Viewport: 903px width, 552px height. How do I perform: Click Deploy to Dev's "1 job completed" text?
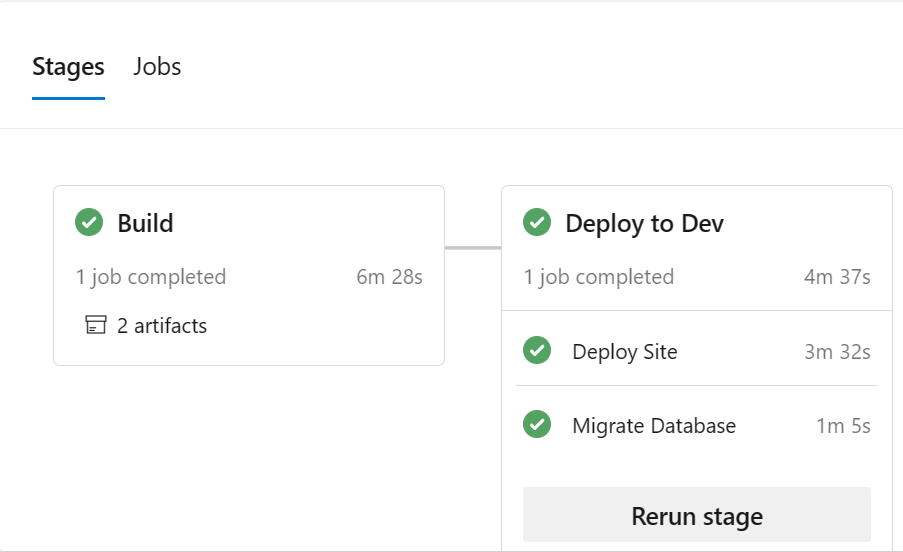[x=598, y=277]
